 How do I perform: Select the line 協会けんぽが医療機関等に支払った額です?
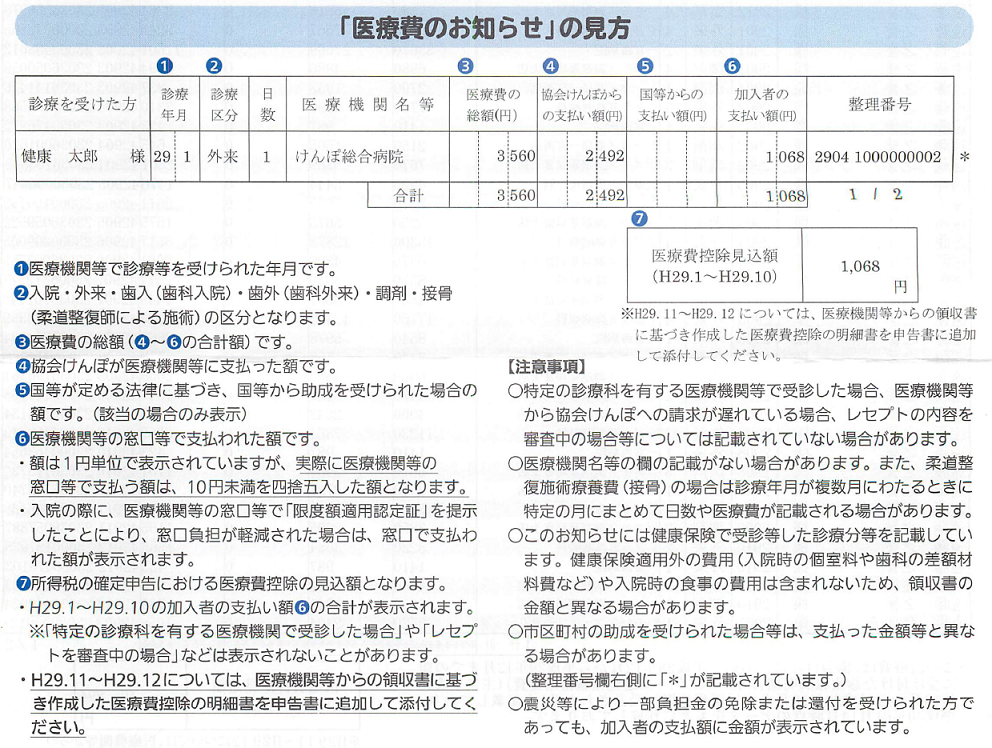pyautogui.click(x=177, y=366)
